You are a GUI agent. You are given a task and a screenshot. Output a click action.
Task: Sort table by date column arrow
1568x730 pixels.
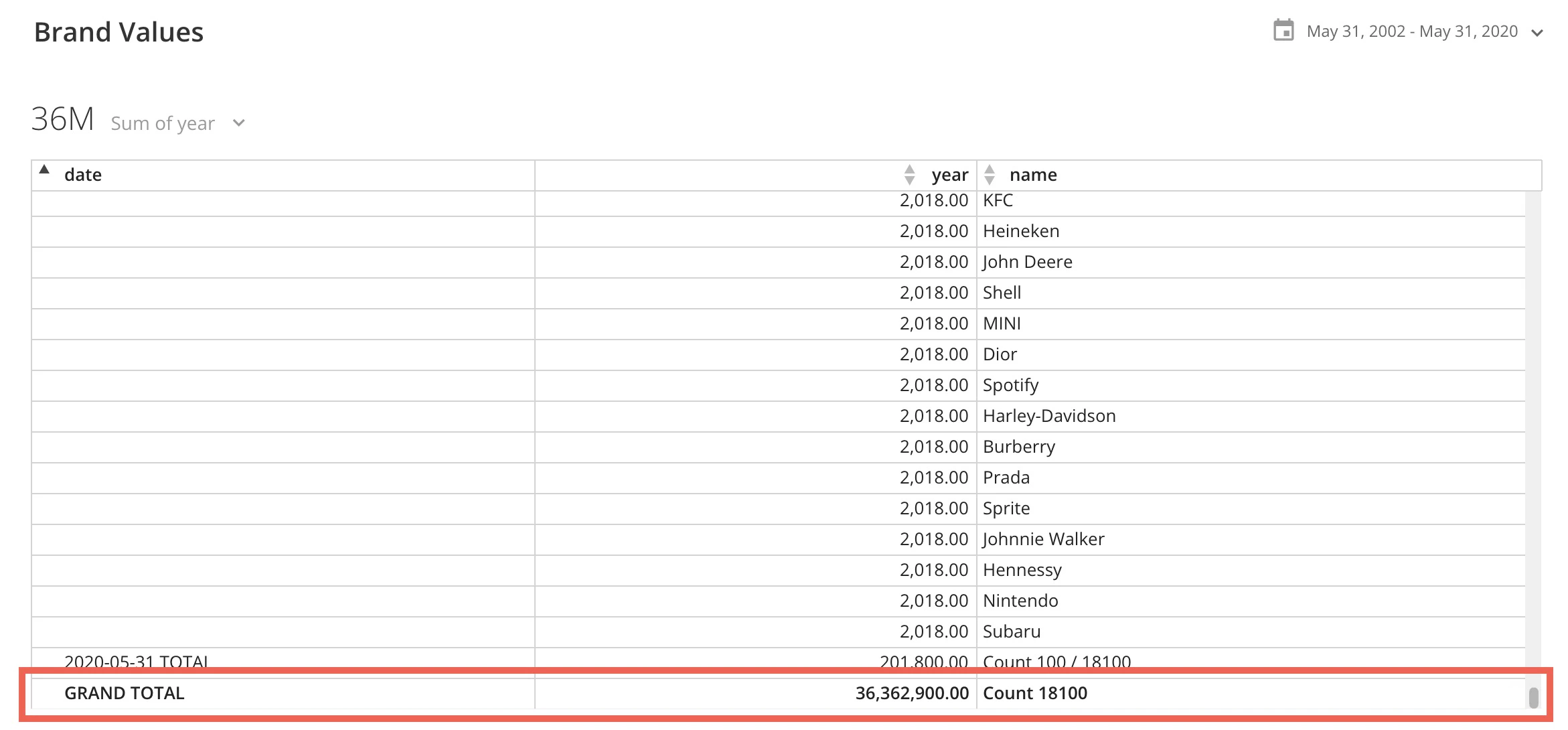pyautogui.click(x=44, y=169)
